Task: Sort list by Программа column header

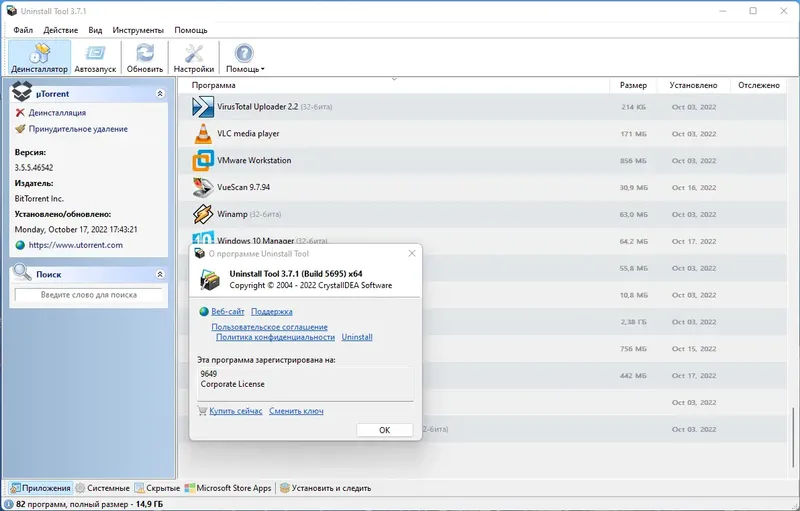Action: click(213, 85)
